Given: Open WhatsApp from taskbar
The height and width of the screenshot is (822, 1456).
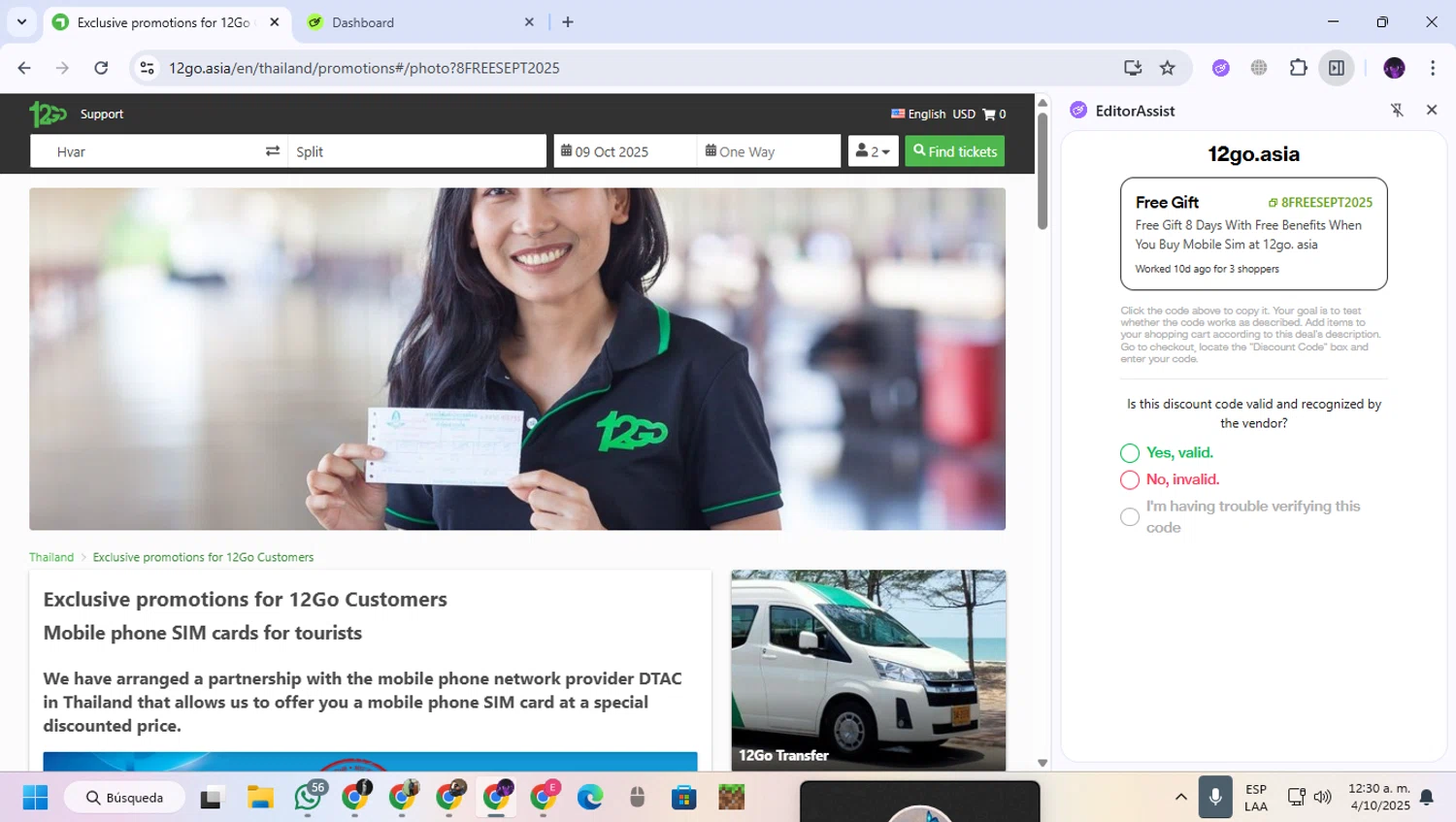Looking at the screenshot, I should coord(309,798).
